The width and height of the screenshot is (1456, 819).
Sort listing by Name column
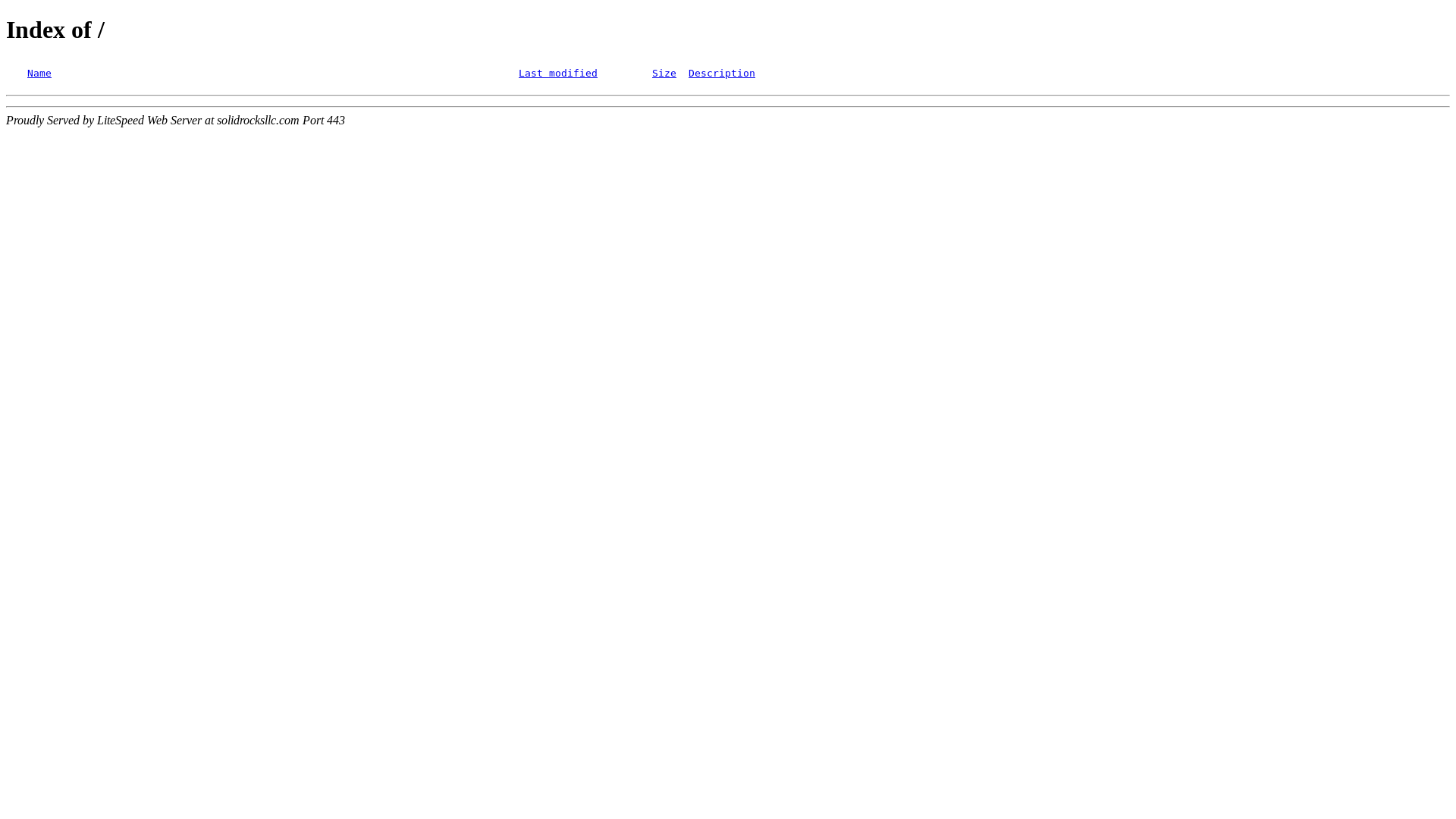coord(39,74)
